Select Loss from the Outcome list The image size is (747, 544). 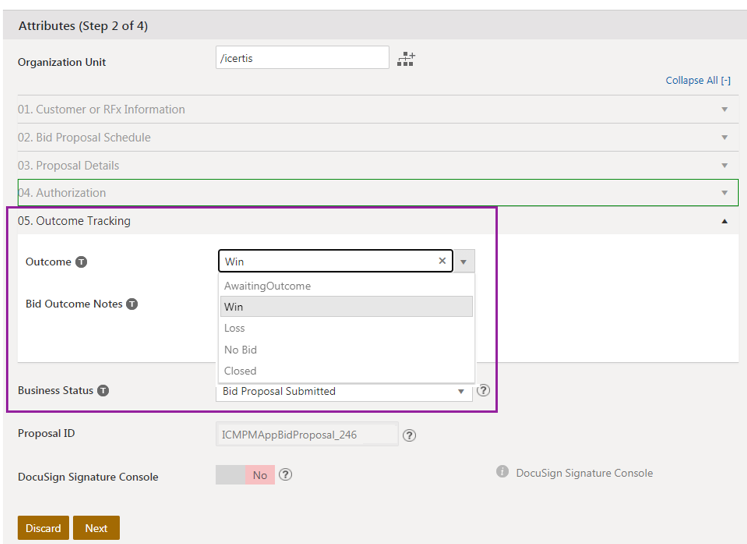(x=235, y=328)
